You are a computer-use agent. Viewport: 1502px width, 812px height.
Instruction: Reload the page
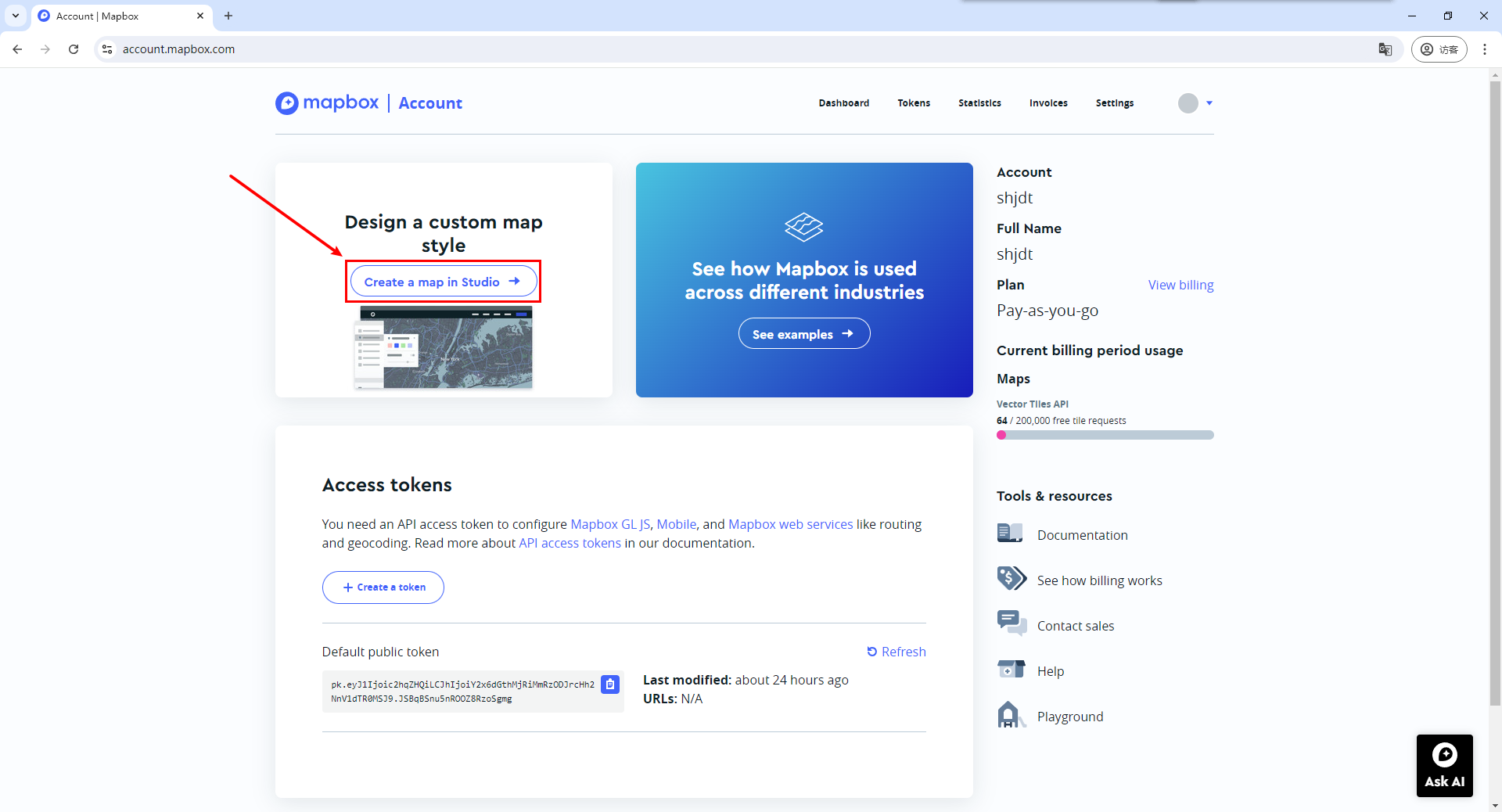74,49
